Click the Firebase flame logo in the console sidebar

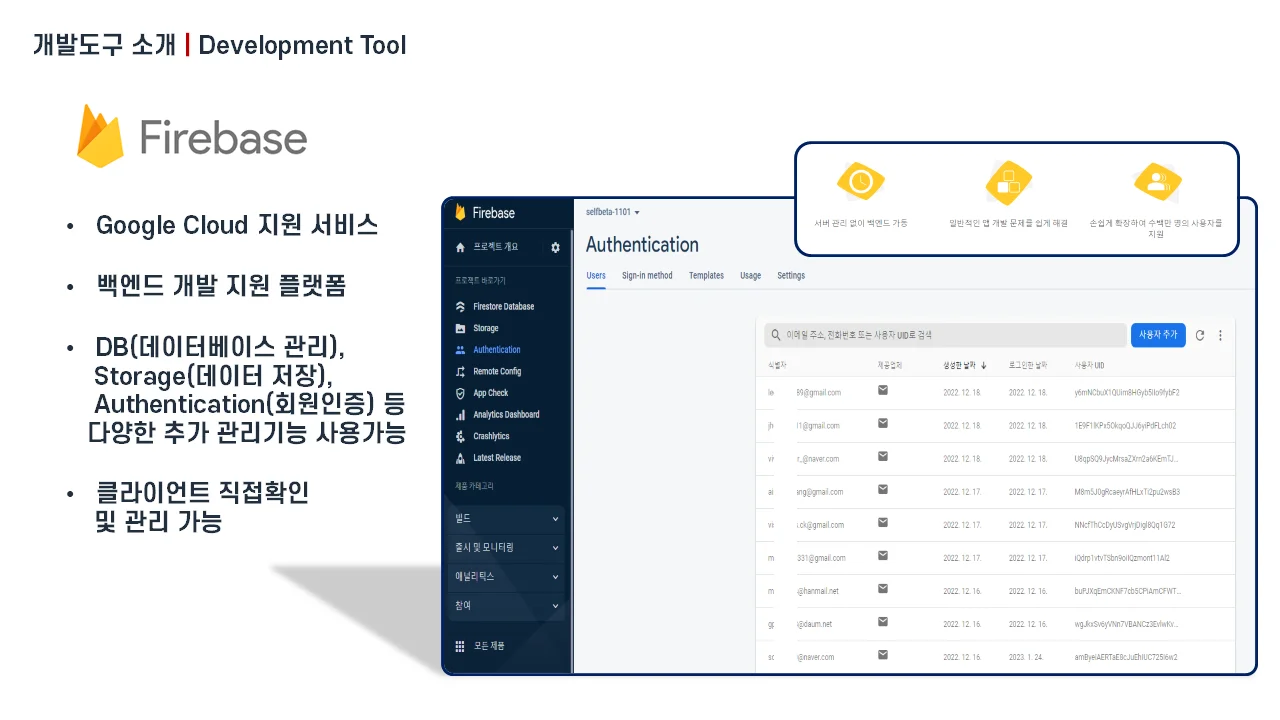[x=460, y=212]
